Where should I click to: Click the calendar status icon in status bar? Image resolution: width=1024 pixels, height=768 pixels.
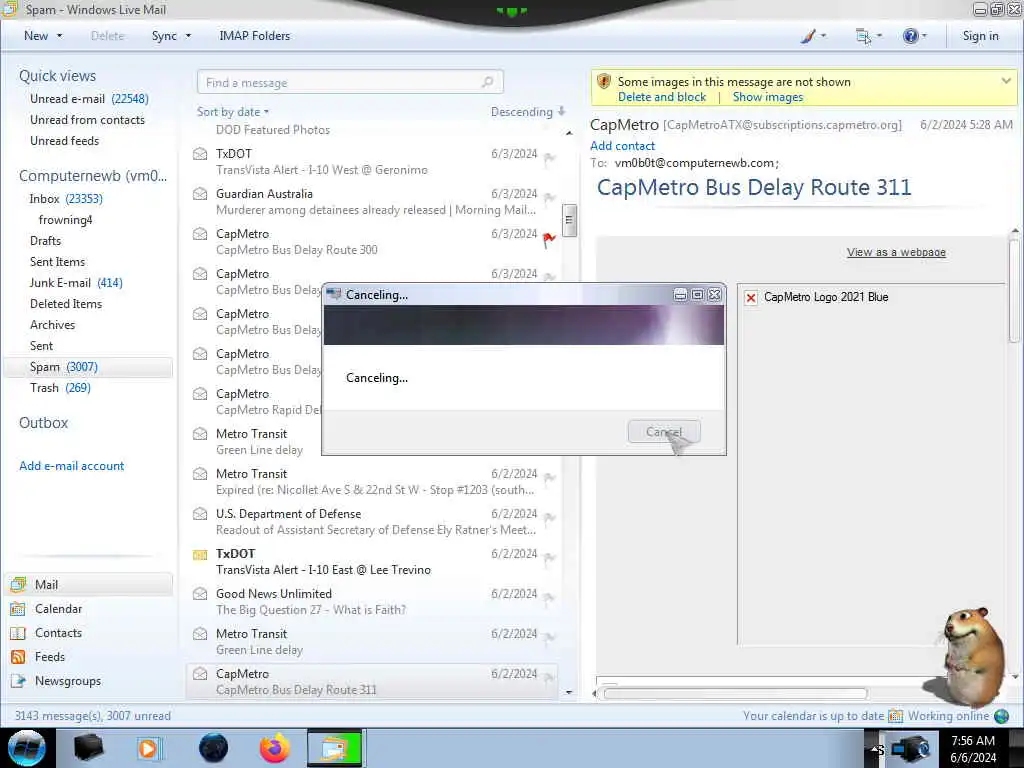895,716
